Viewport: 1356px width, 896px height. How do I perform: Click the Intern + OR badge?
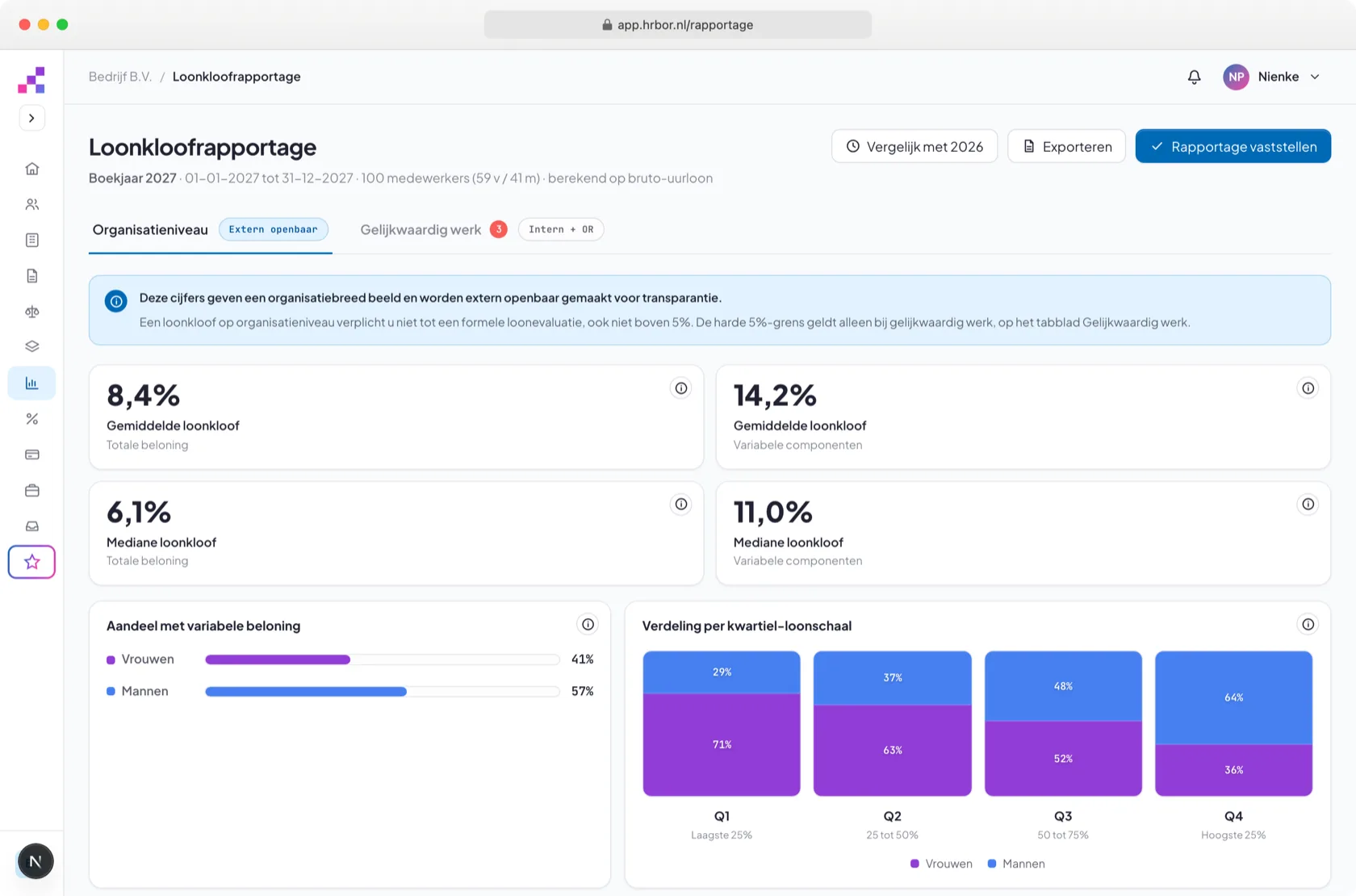tap(561, 229)
